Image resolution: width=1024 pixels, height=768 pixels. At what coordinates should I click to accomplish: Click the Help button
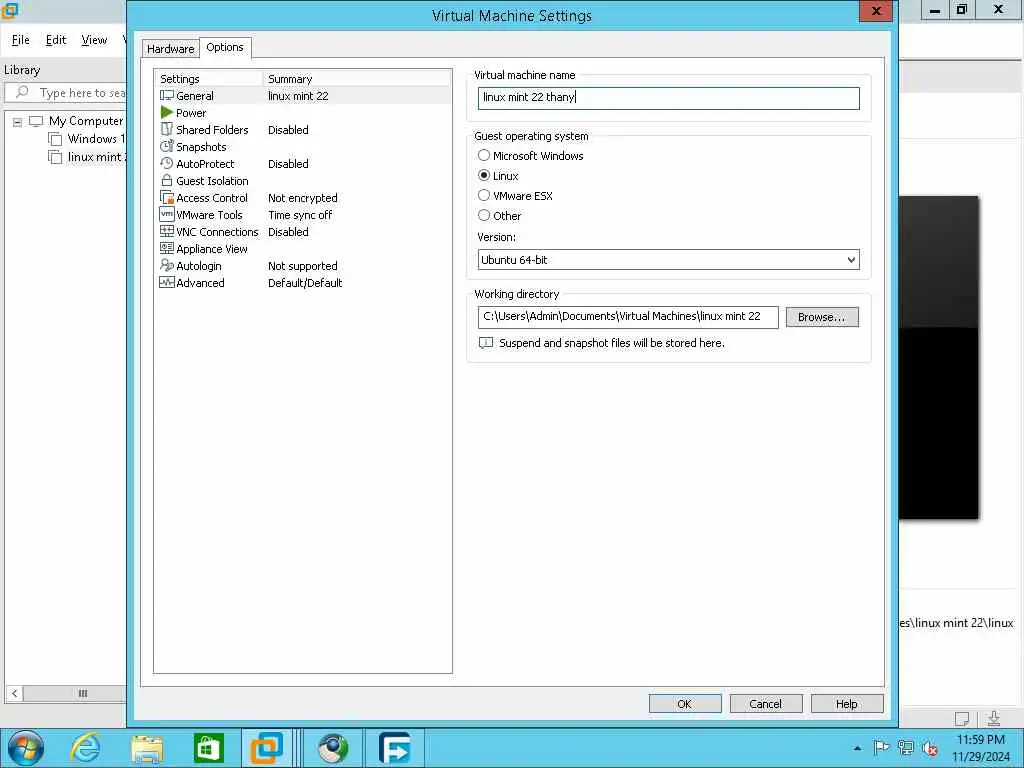coord(846,703)
